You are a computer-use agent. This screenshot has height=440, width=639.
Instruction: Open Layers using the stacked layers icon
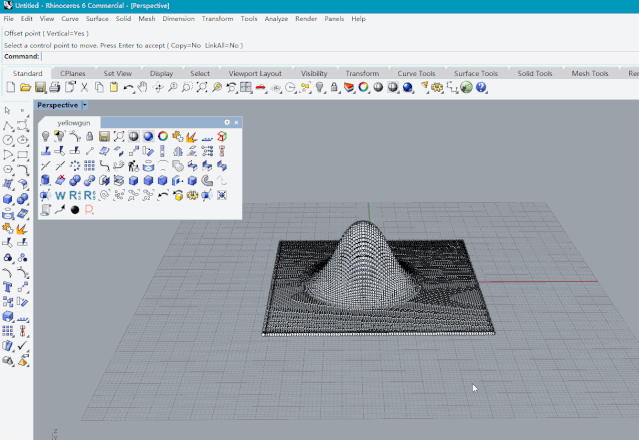(x=349, y=87)
